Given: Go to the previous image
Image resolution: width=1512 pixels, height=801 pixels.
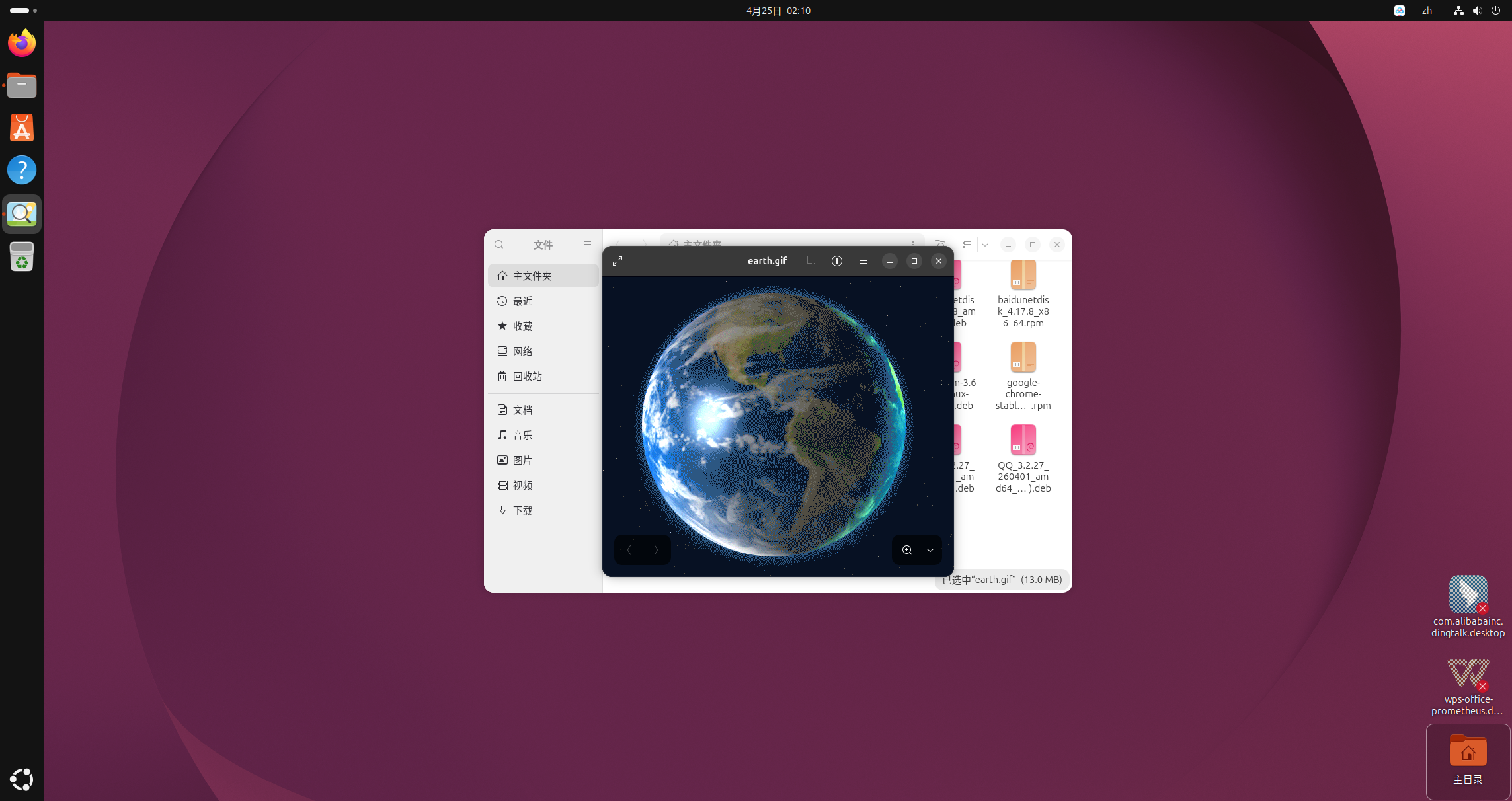Looking at the screenshot, I should coord(629,550).
